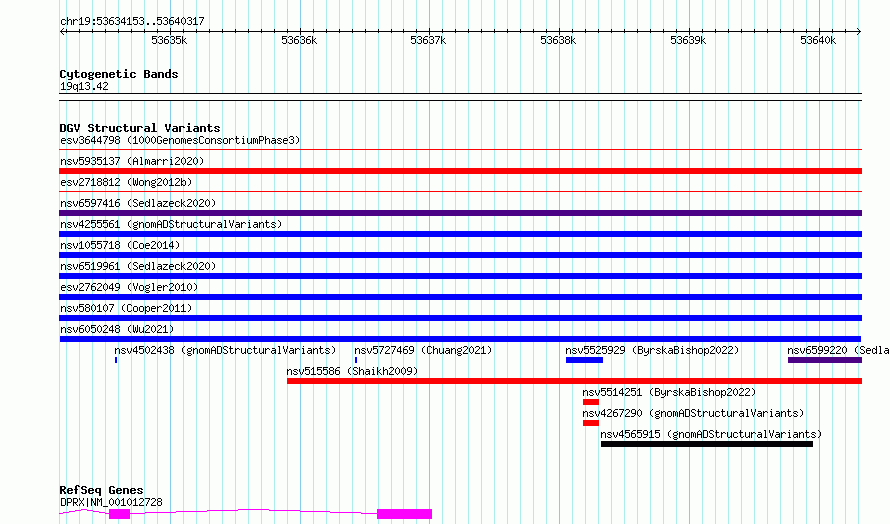This screenshot has width=890, height=524.
Task: Click the 53637k ruler label
Action: pyautogui.click(x=429, y=40)
